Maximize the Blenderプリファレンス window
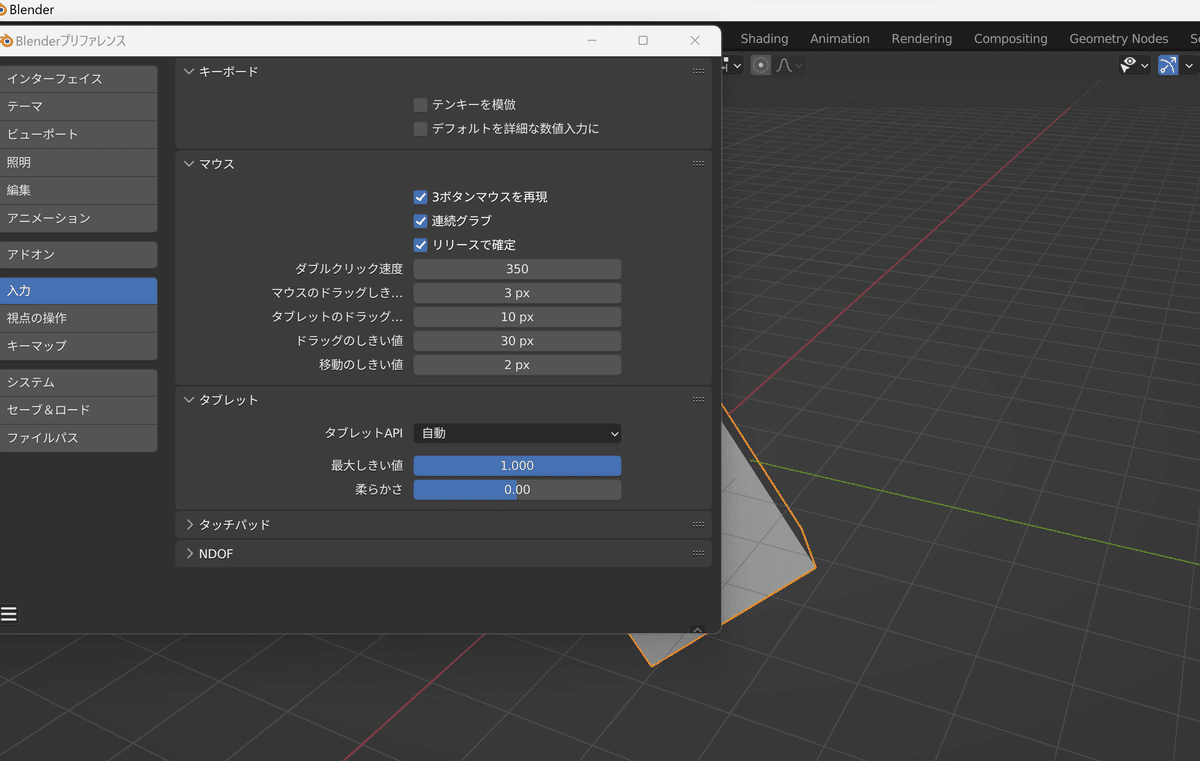 click(x=643, y=41)
